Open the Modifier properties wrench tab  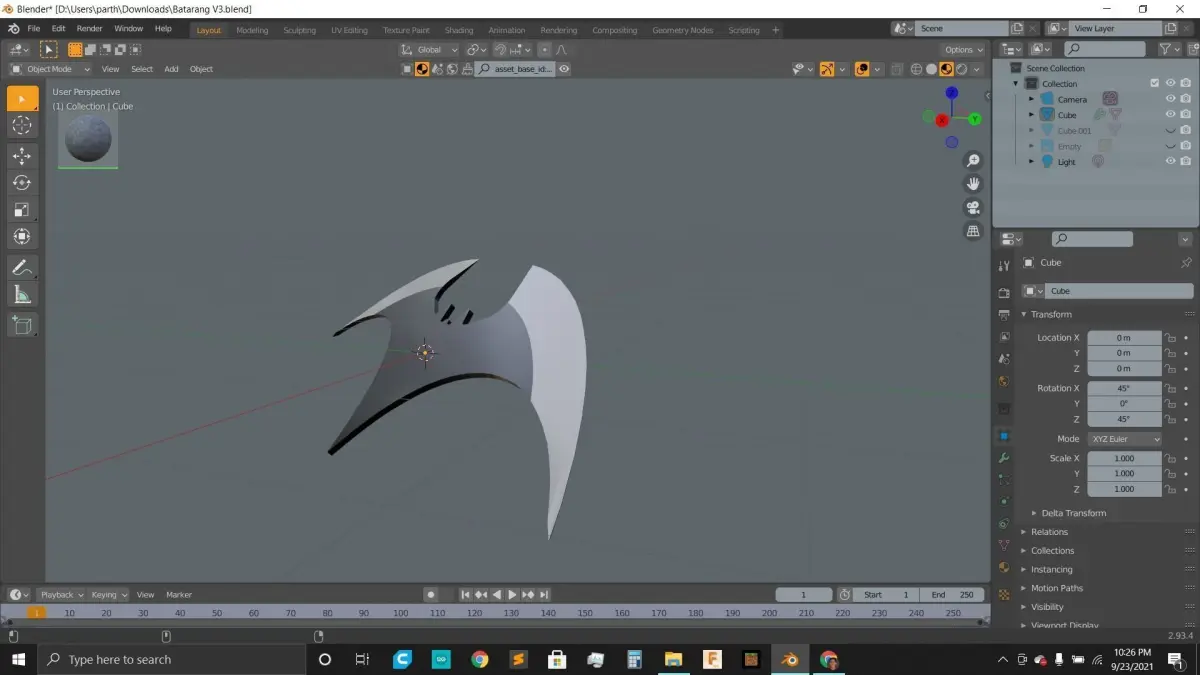(1004, 458)
